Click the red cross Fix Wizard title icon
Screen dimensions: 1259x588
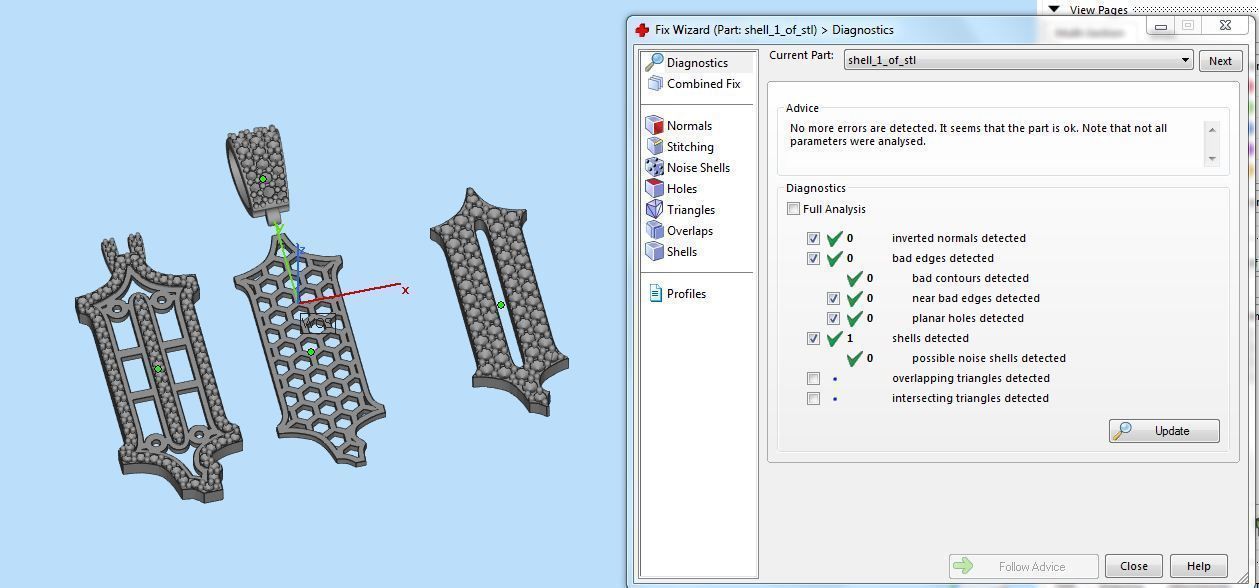click(x=642, y=30)
